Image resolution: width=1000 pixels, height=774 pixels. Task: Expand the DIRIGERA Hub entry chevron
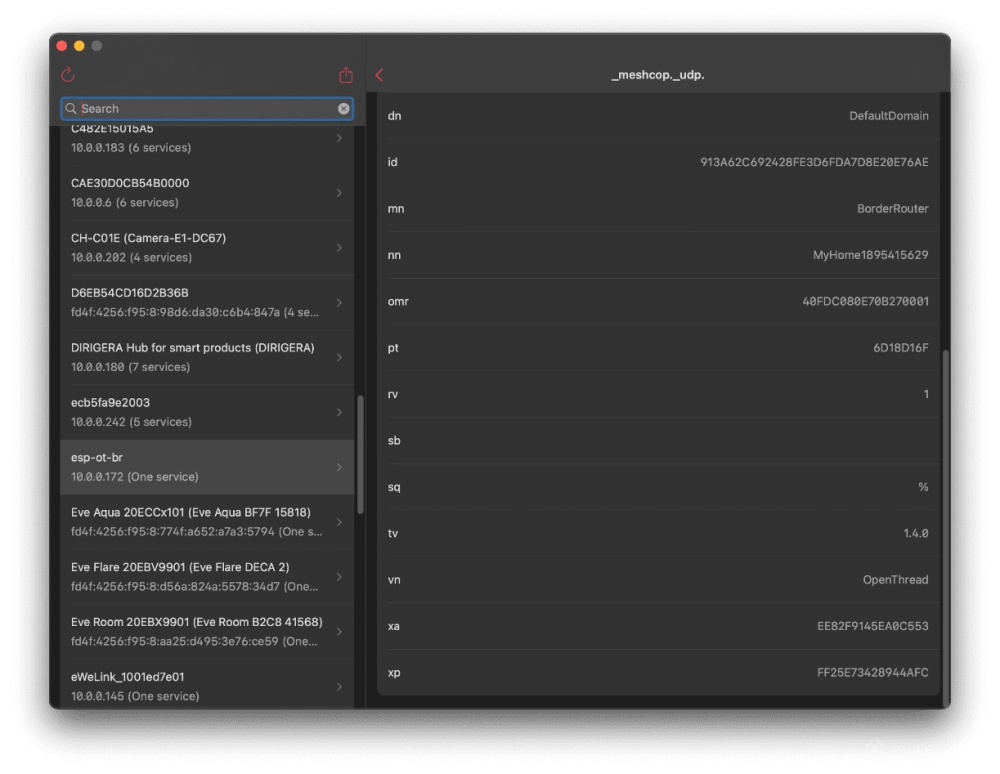click(339, 357)
